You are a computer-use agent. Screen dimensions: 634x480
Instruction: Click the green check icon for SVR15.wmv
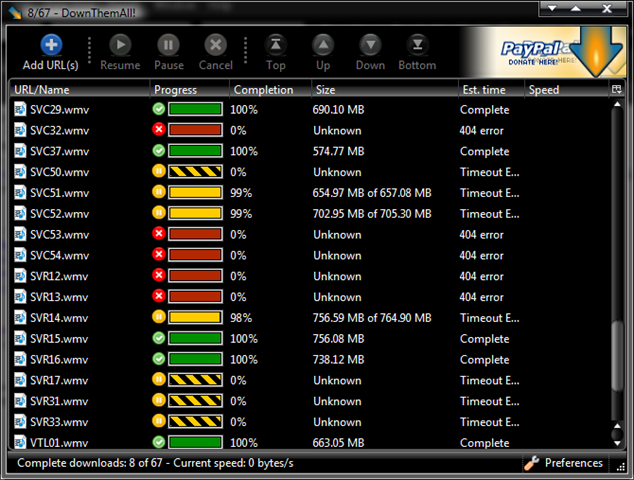pyautogui.click(x=159, y=338)
